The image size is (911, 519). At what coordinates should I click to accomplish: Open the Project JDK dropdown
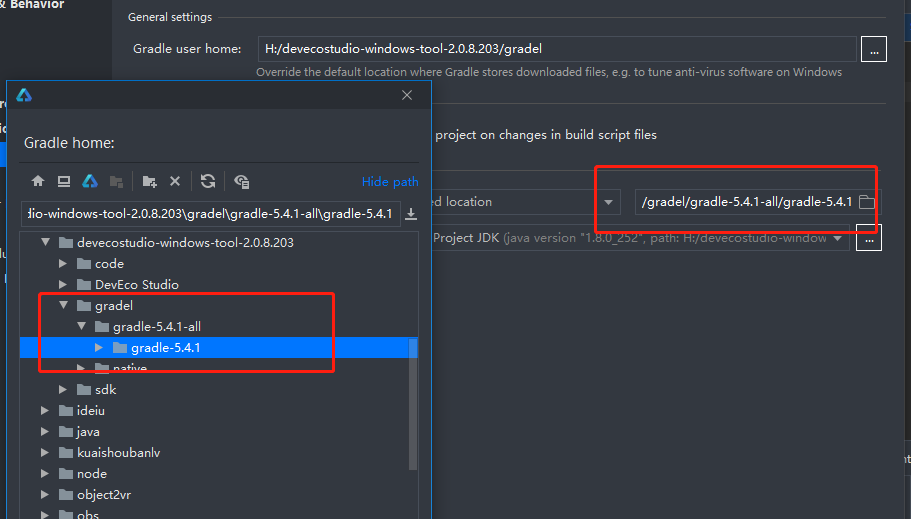pos(837,238)
